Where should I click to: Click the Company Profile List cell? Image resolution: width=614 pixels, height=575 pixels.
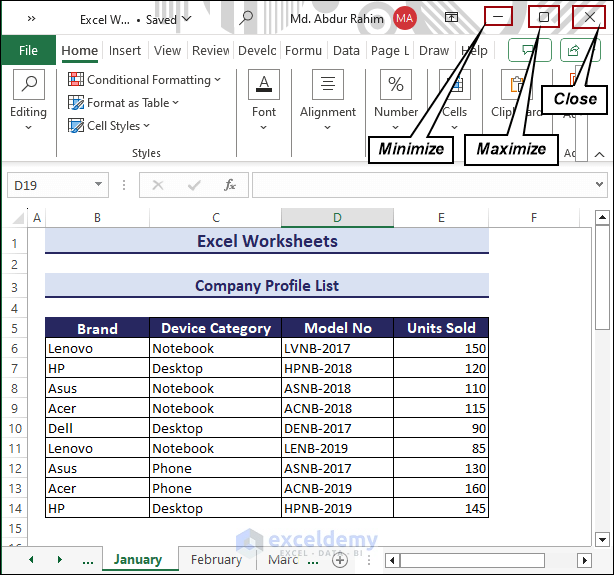pos(267,286)
